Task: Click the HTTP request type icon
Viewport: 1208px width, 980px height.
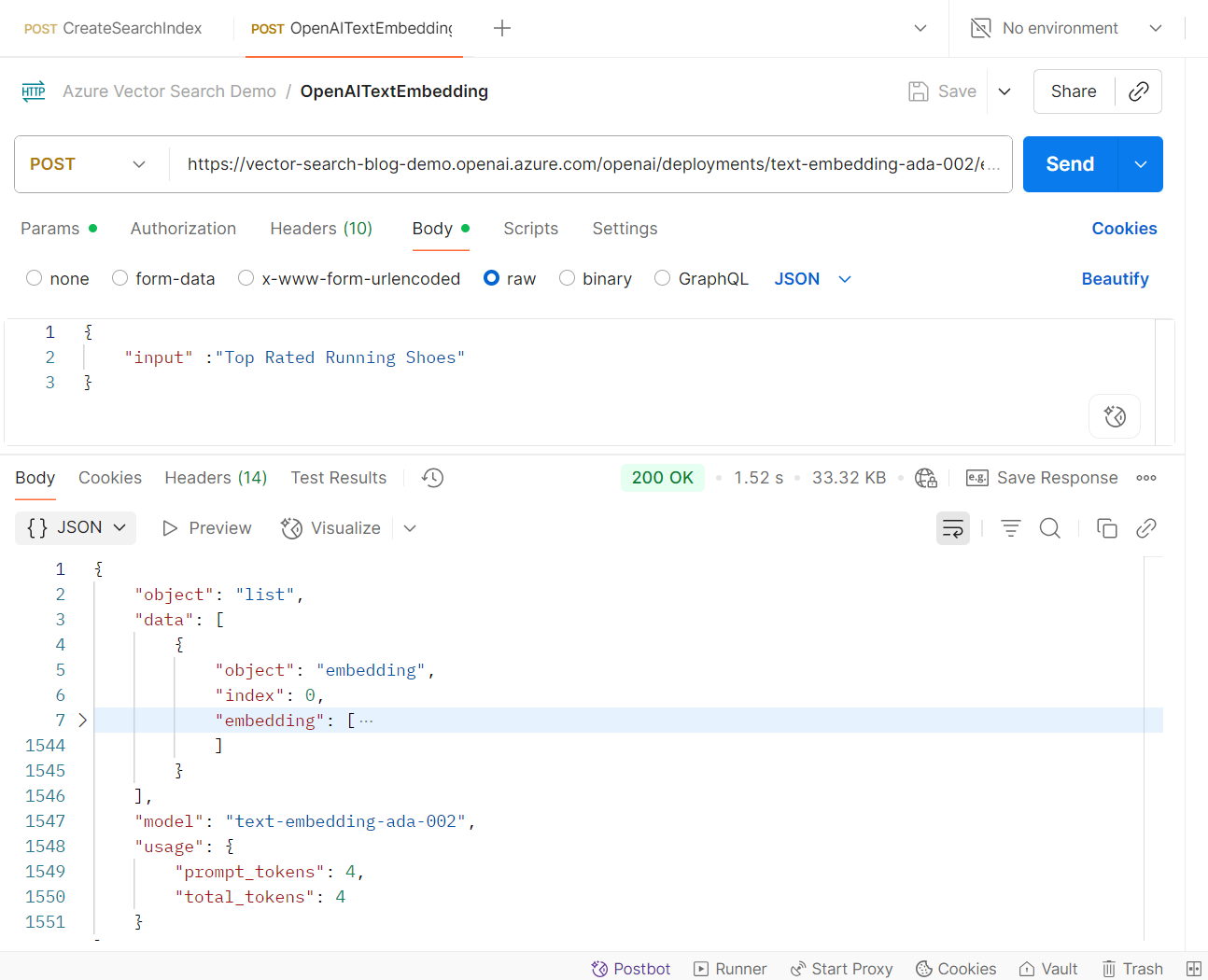Action: tap(34, 91)
